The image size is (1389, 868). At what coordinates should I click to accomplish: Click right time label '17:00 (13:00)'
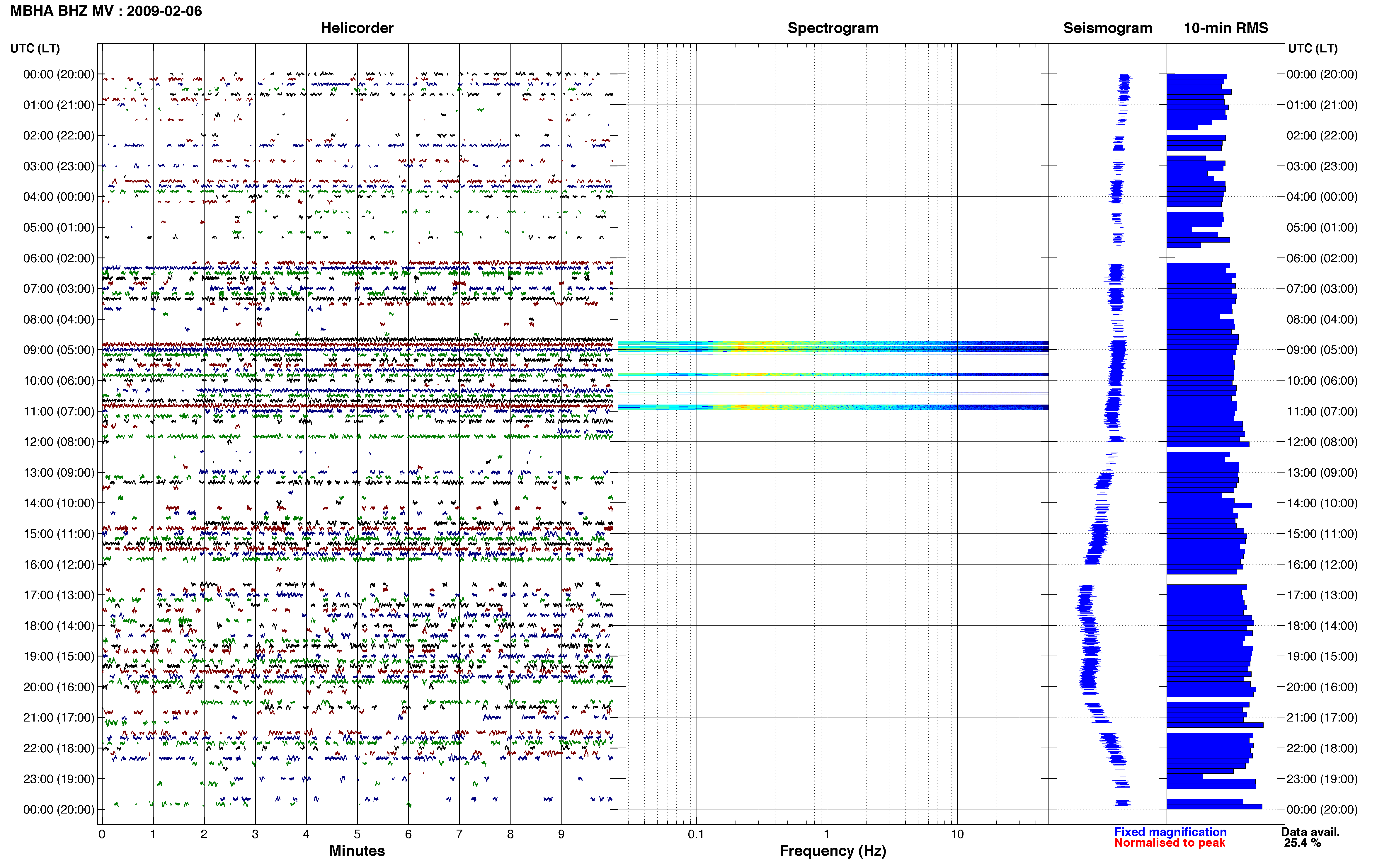tap(1322, 595)
